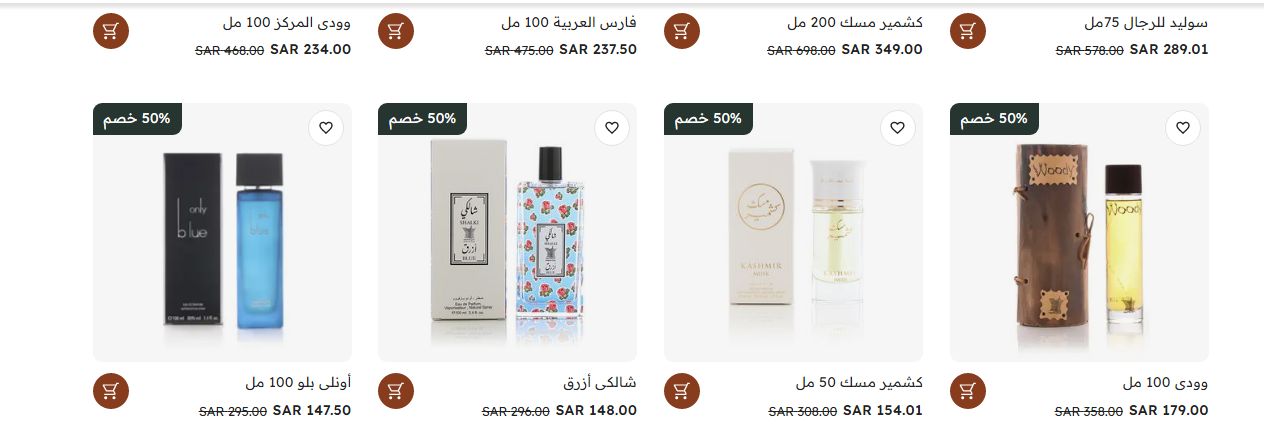
Task: Add وودى المركز 100 مل to cart
Action: [x=111, y=30]
